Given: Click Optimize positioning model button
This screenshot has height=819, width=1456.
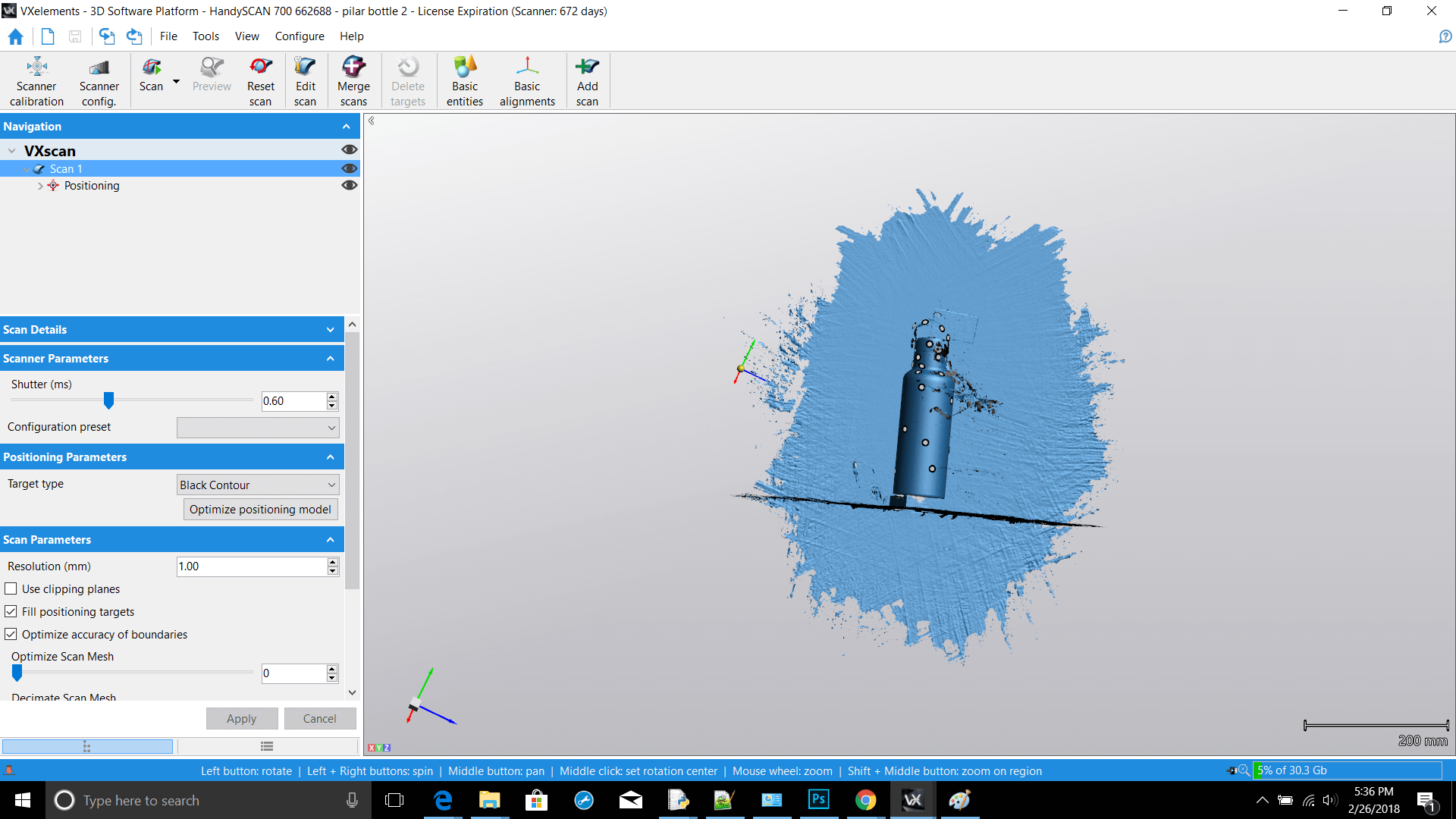Looking at the screenshot, I should pos(260,510).
